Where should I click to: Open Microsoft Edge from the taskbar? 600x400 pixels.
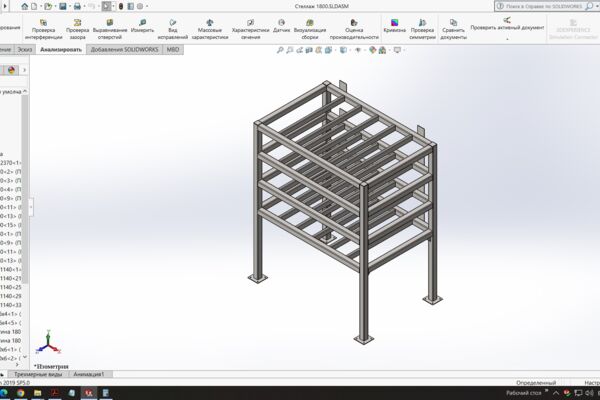(4, 393)
